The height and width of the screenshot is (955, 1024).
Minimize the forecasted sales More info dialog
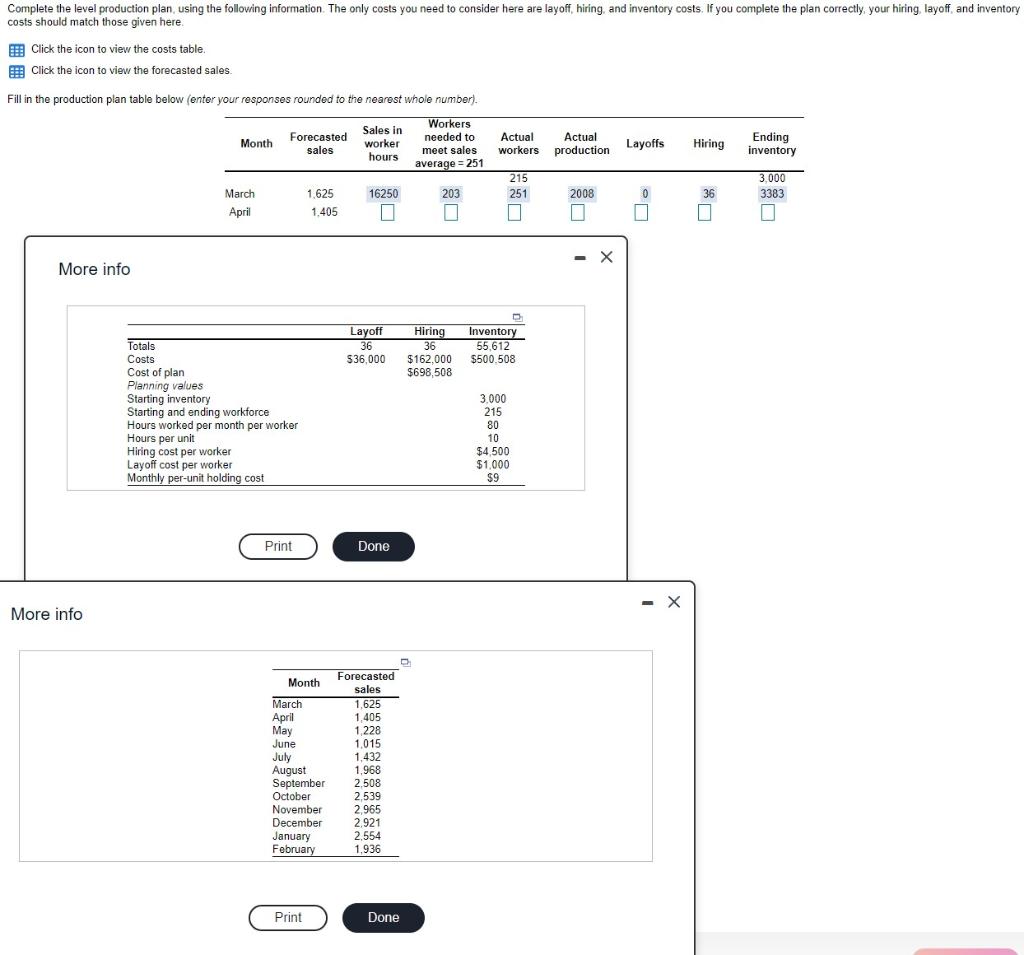pyautogui.click(x=645, y=602)
